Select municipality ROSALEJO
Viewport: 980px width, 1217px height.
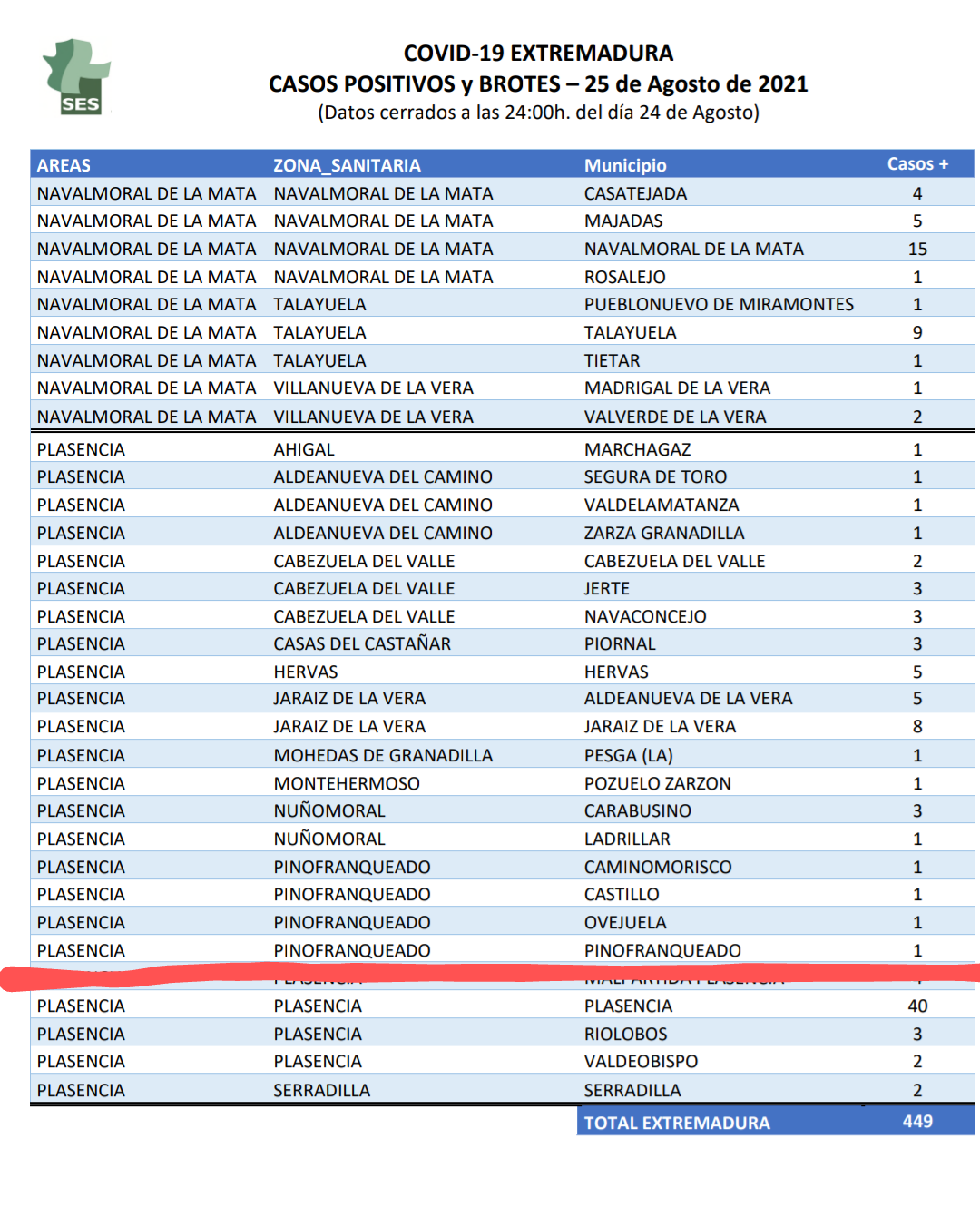(x=624, y=277)
